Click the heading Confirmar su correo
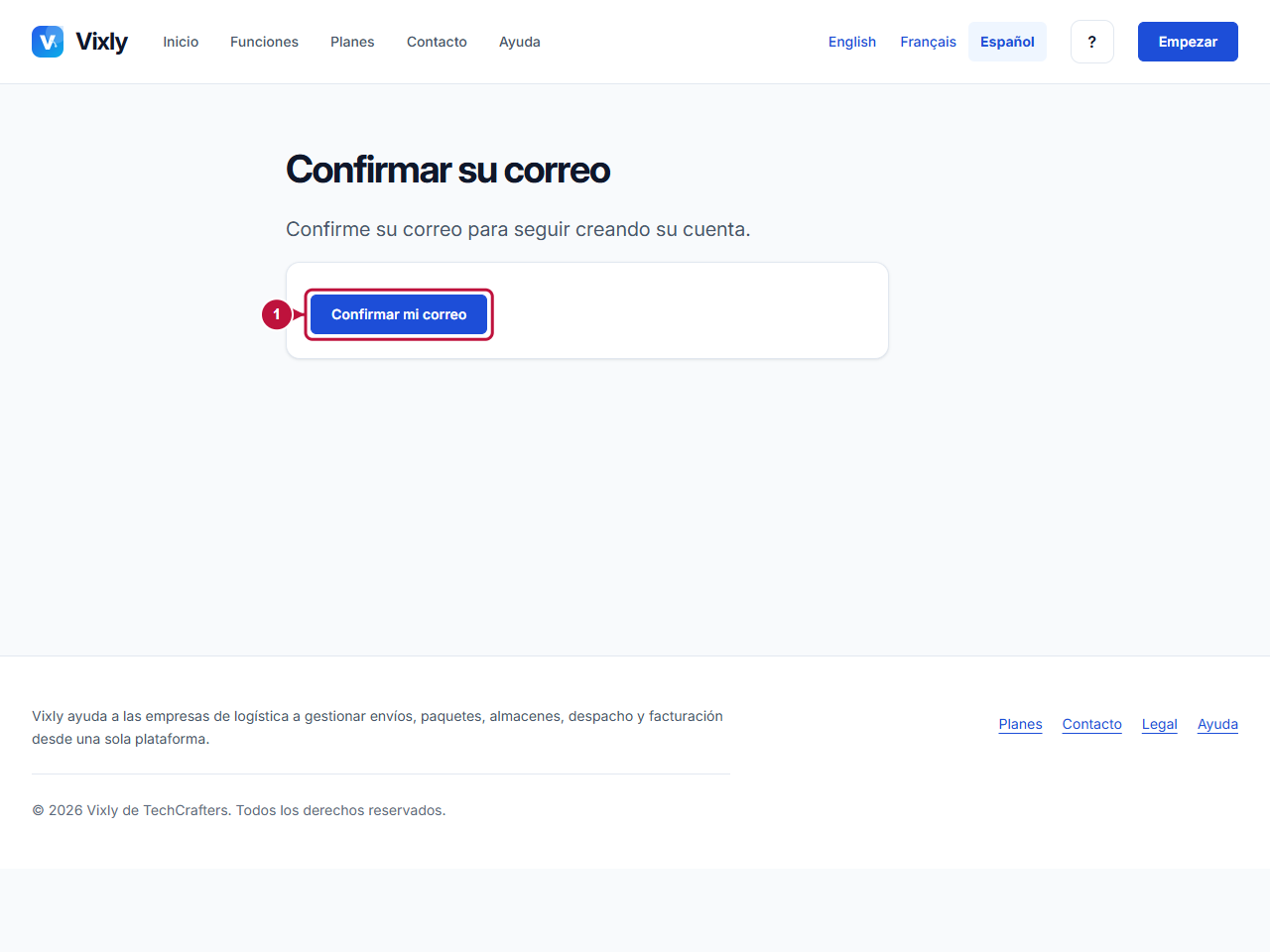 447,170
